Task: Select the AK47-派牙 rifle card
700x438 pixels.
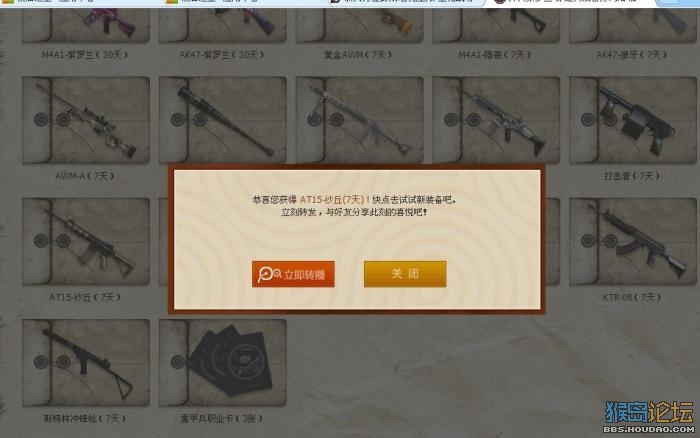Action: [x=633, y=25]
